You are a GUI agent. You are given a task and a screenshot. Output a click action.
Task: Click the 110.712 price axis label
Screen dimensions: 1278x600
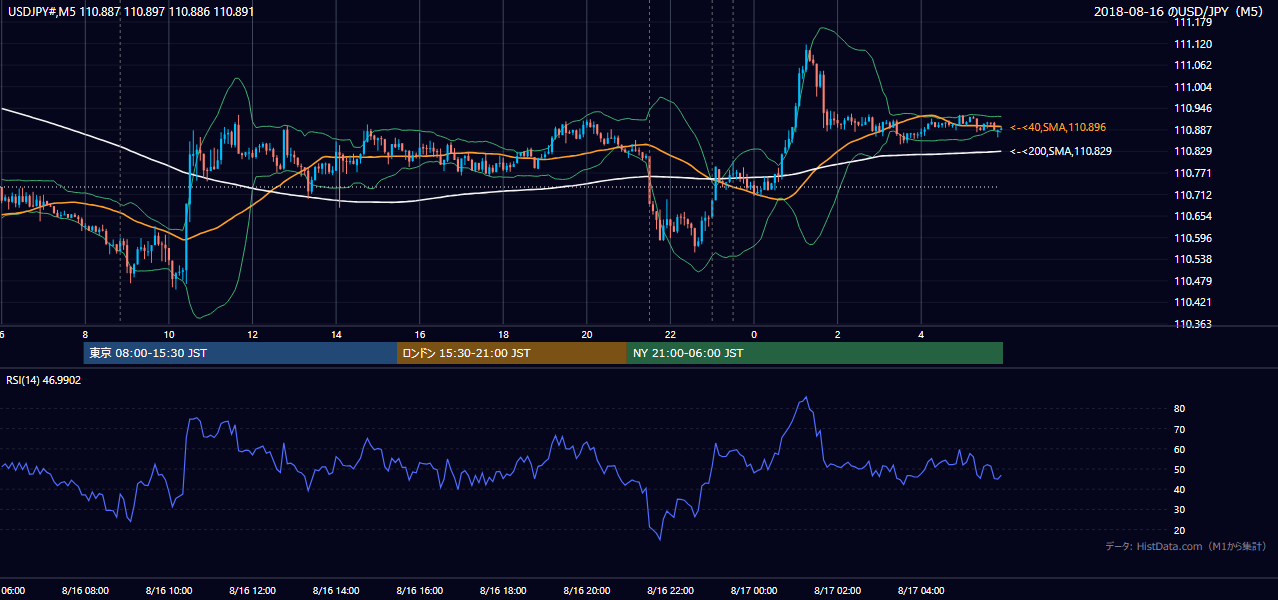pyautogui.click(x=1192, y=195)
